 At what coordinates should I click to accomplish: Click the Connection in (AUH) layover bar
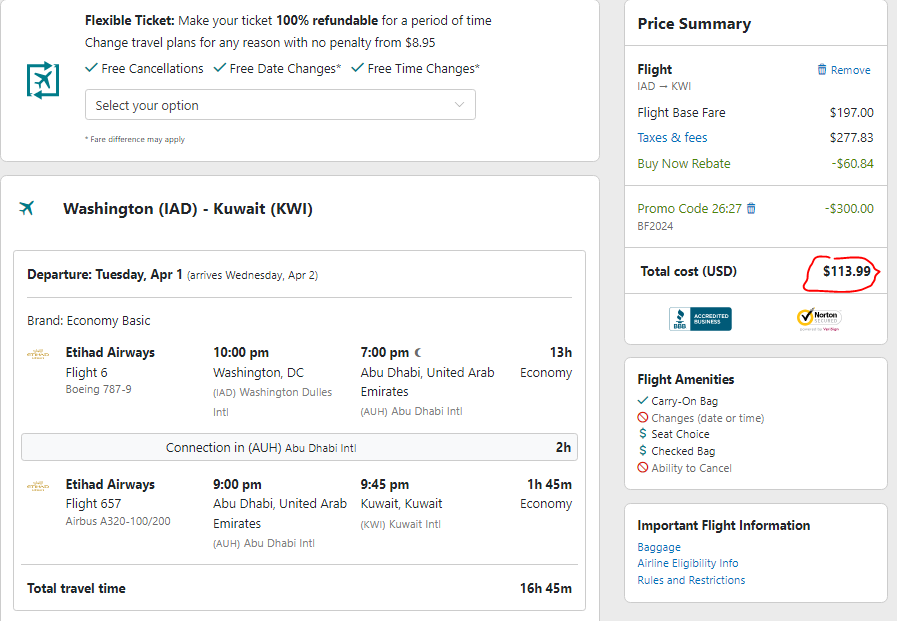pos(299,447)
